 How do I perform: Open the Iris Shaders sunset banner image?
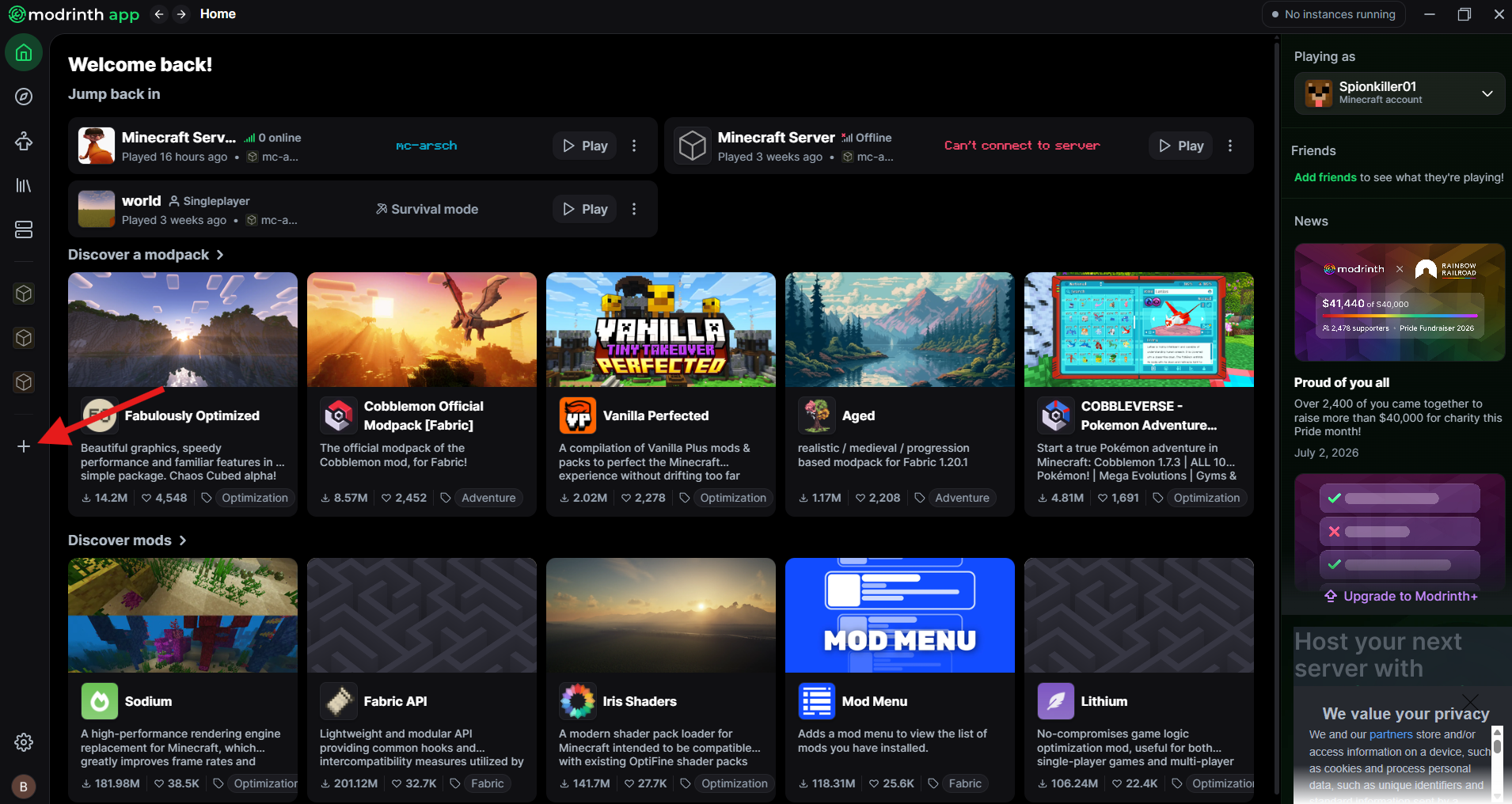tap(661, 616)
